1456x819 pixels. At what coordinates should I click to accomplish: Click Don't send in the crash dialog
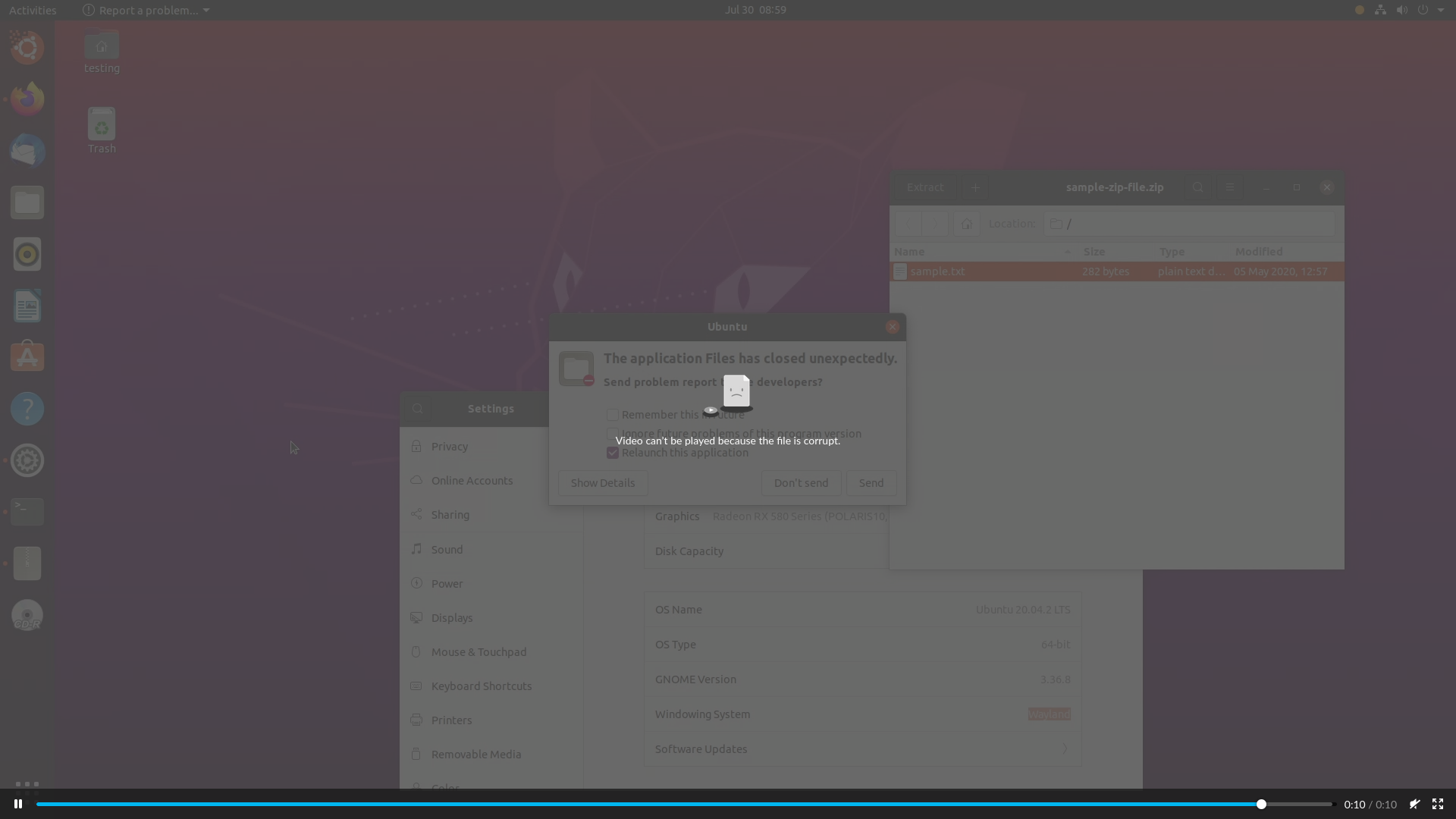[801, 483]
